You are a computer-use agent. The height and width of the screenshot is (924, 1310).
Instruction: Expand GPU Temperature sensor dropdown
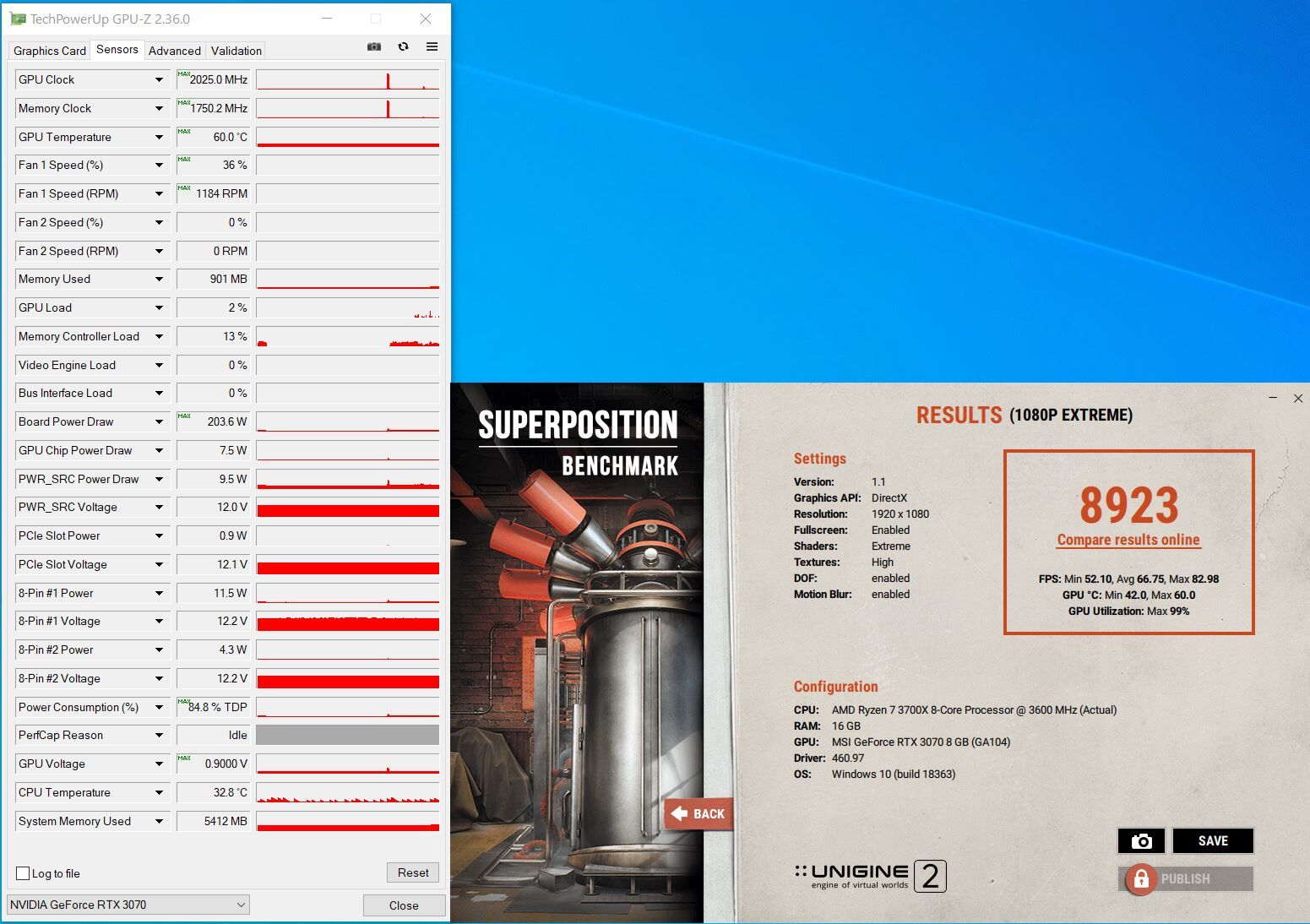(159, 137)
